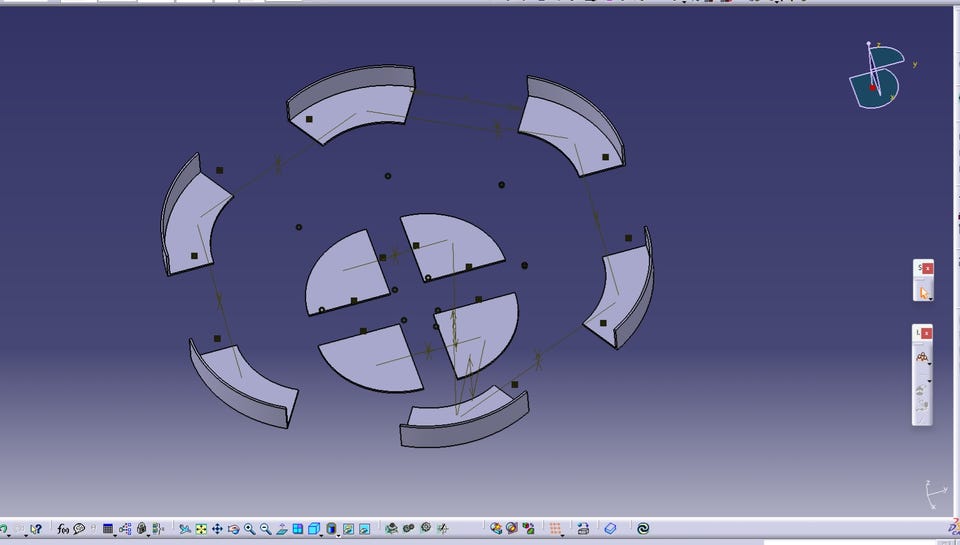Close the Select floating toolbar
Screen dimensions: 960x545
[928, 268]
